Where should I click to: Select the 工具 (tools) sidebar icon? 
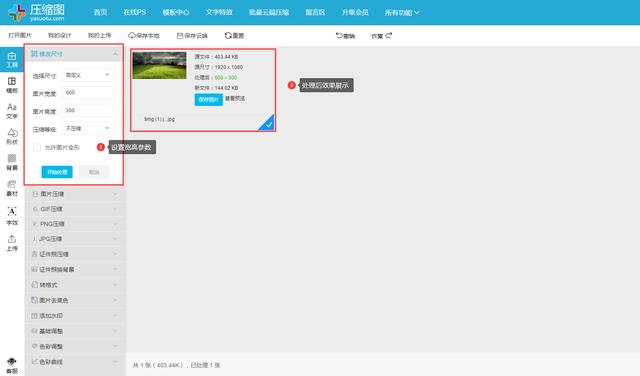12,60
